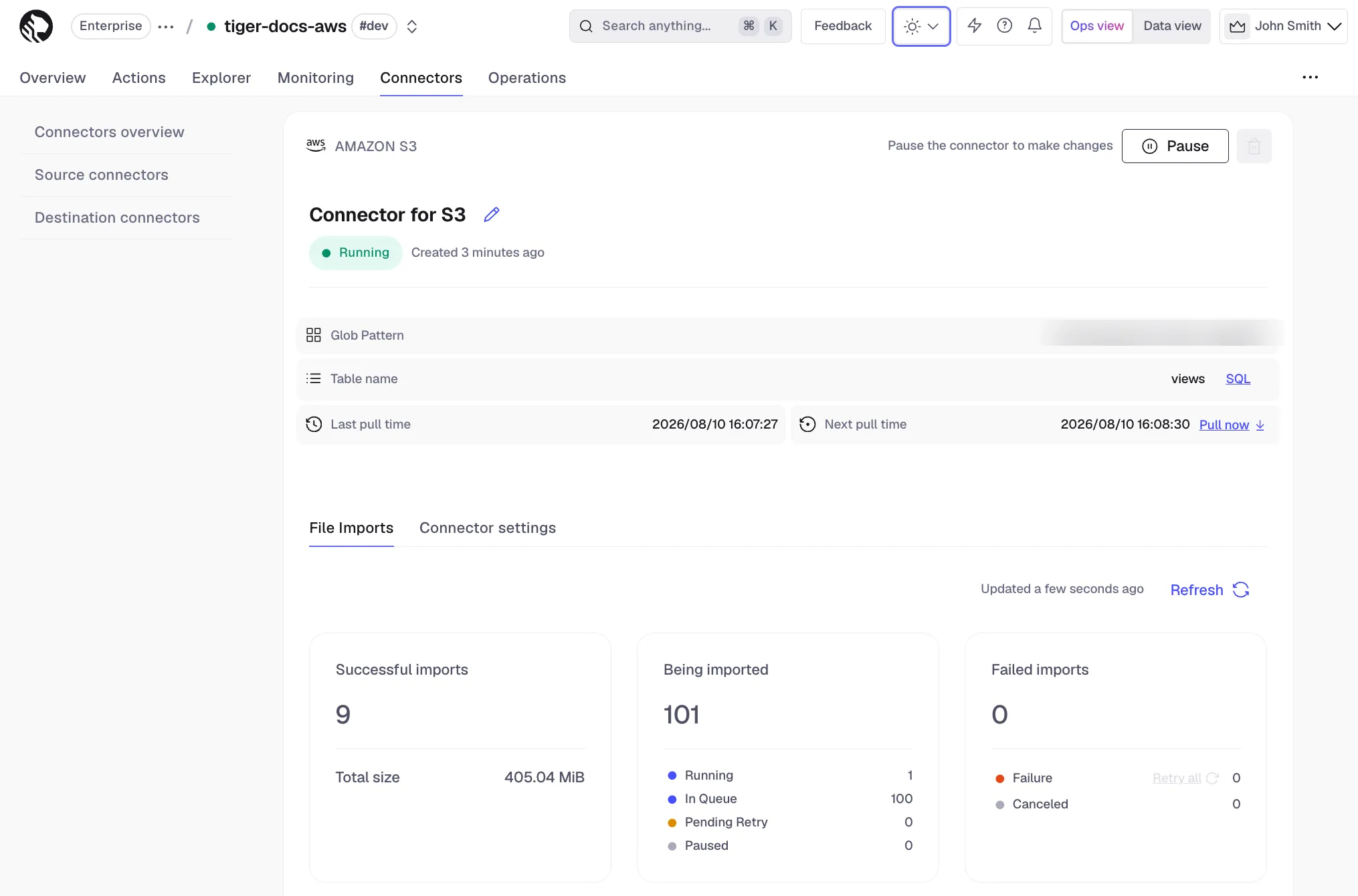1358x896 pixels.
Task: Open the help question mark icon
Action: 1004,26
